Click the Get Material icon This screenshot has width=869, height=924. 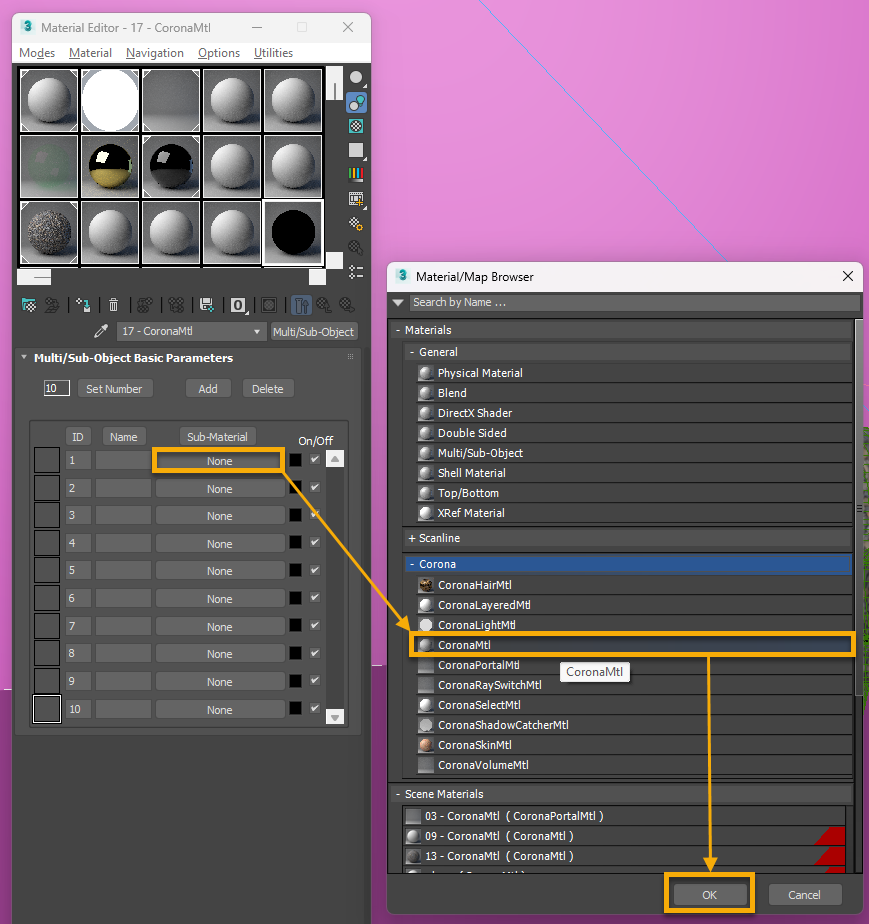(x=29, y=305)
